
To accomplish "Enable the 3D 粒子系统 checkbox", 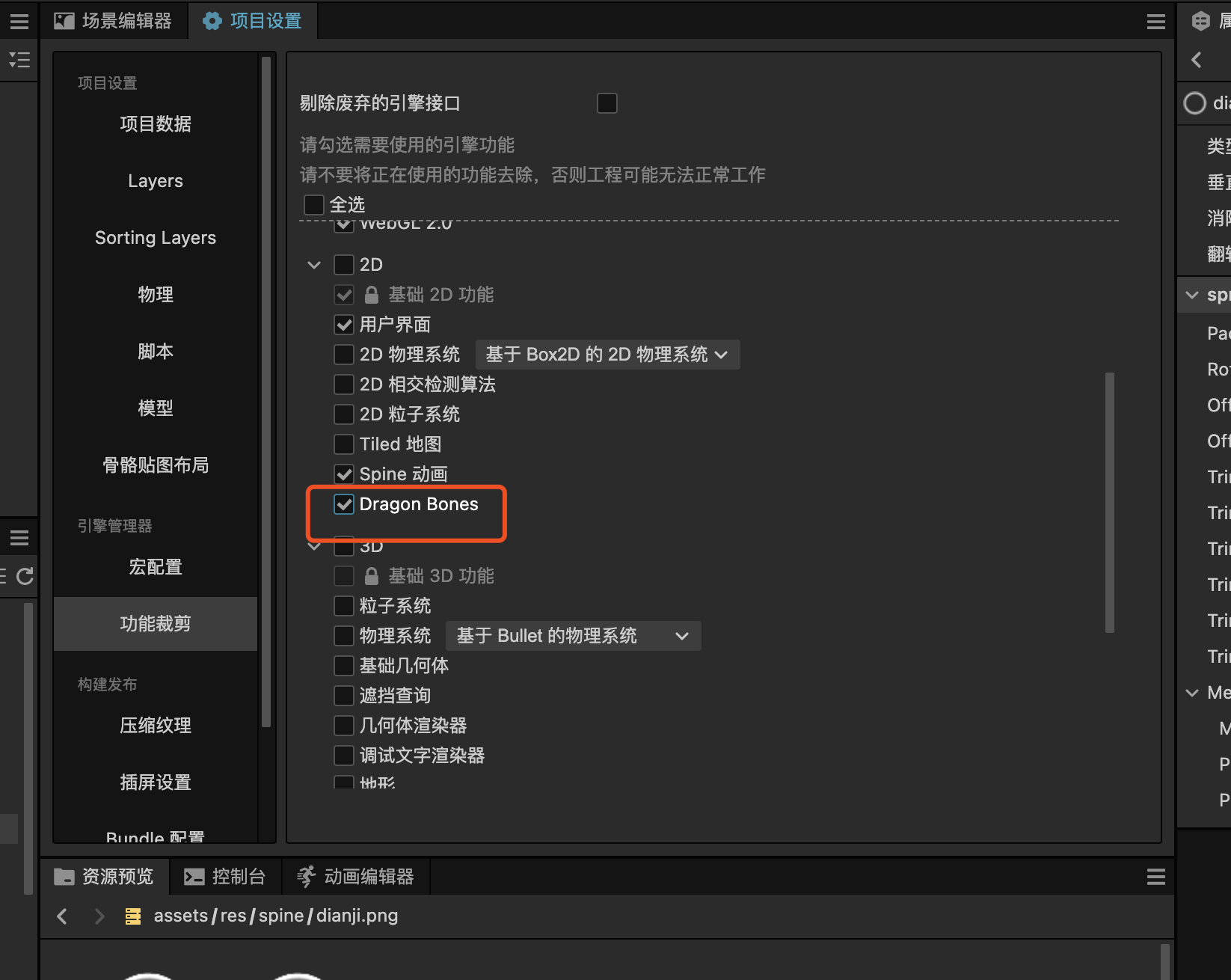I will coord(344,606).
